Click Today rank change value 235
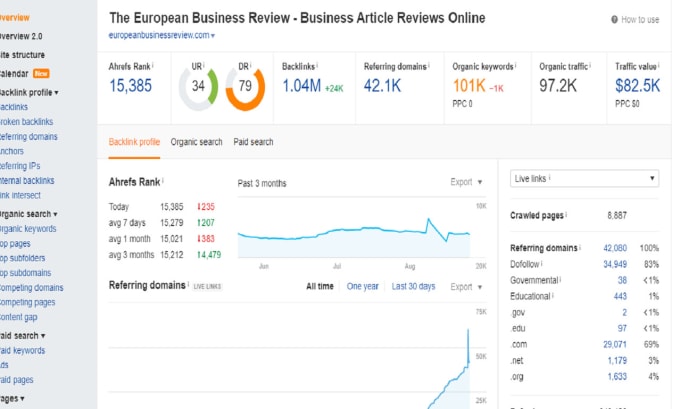 (206, 207)
